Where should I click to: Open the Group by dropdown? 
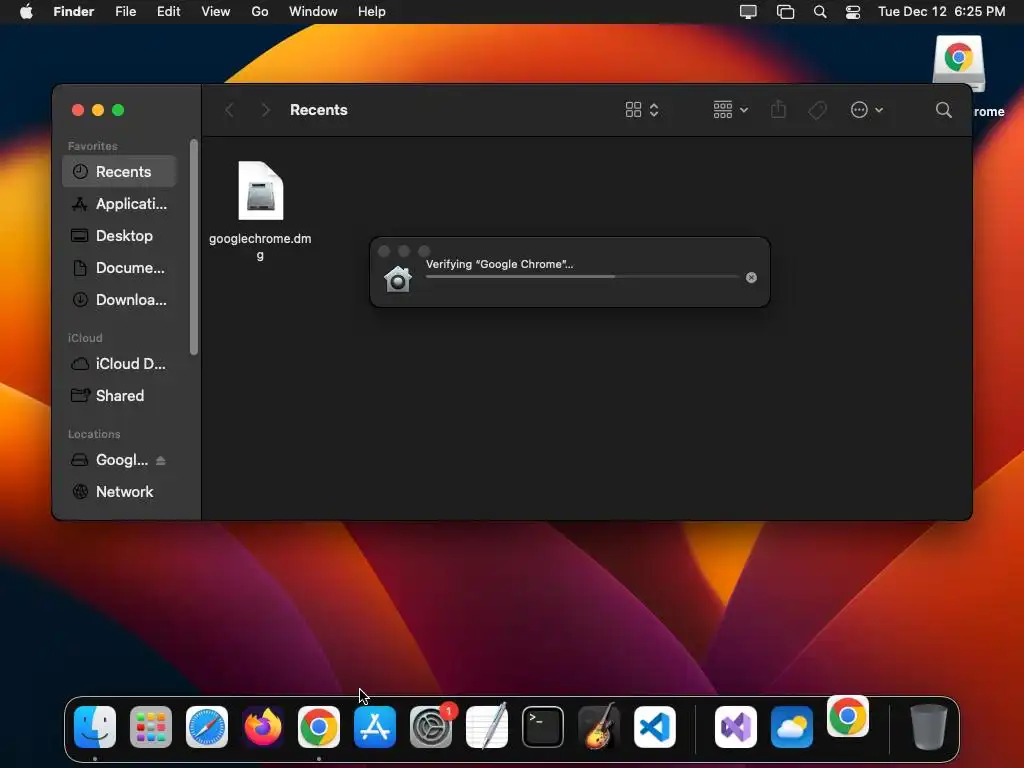[730, 110]
